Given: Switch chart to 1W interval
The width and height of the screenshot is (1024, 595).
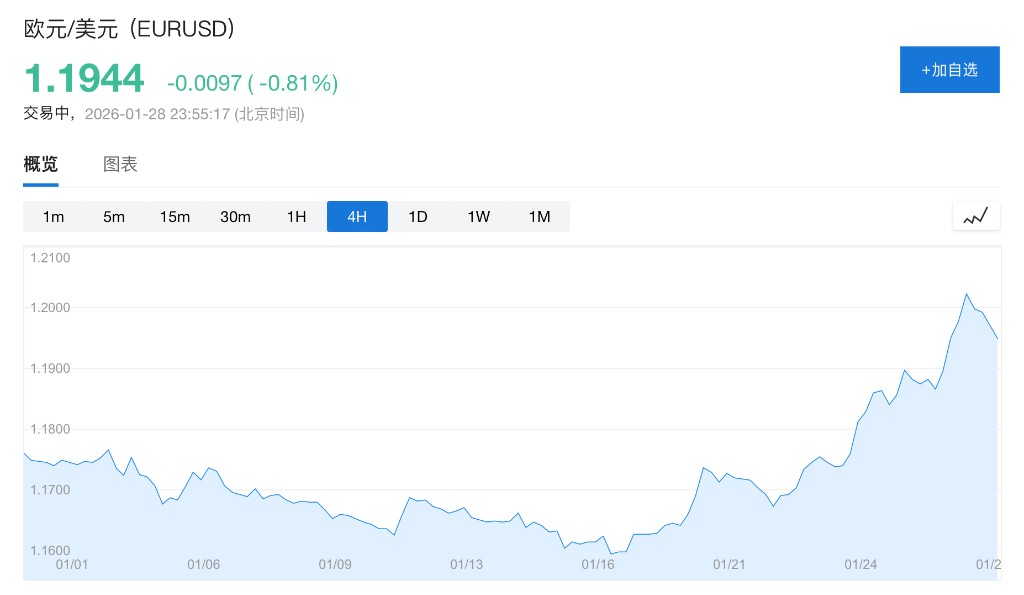Looking at the screenshot, I should 479,217.
